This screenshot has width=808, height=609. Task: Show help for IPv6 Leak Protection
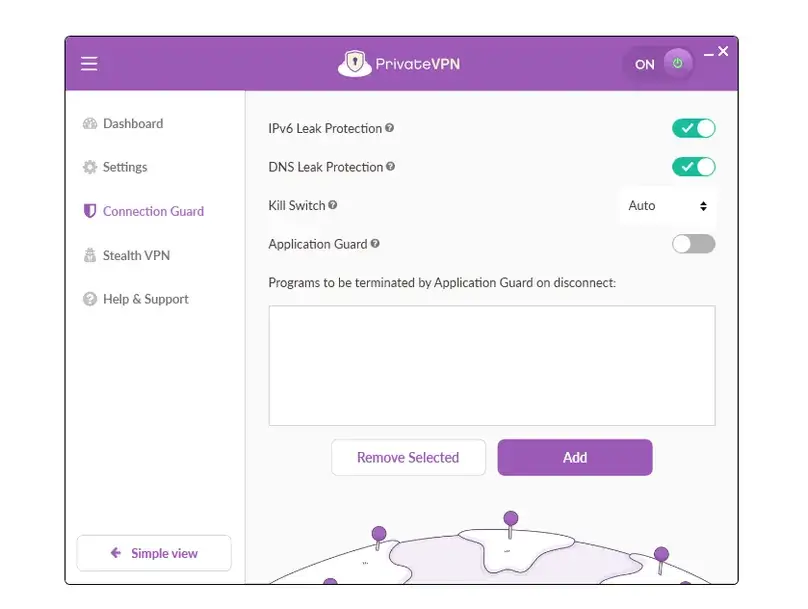(390, 128)
